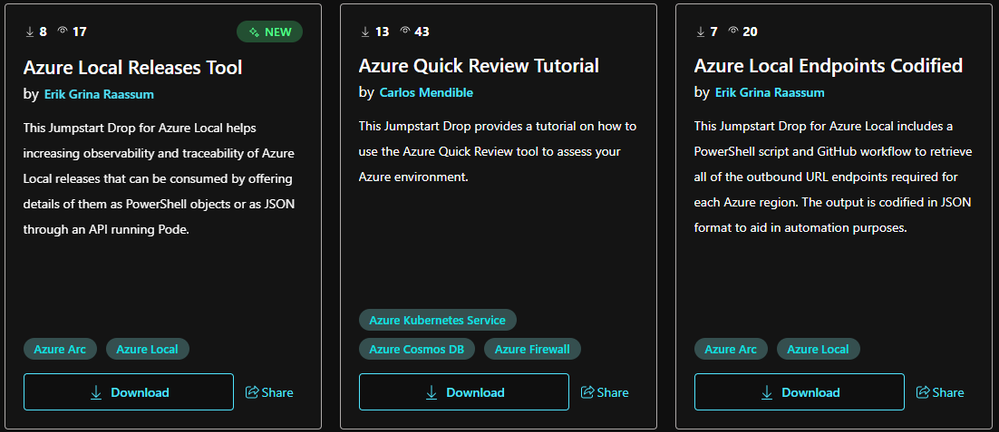
Task: Click share icon on Azure Local Releases Tool card
Action: click(252, 392)
